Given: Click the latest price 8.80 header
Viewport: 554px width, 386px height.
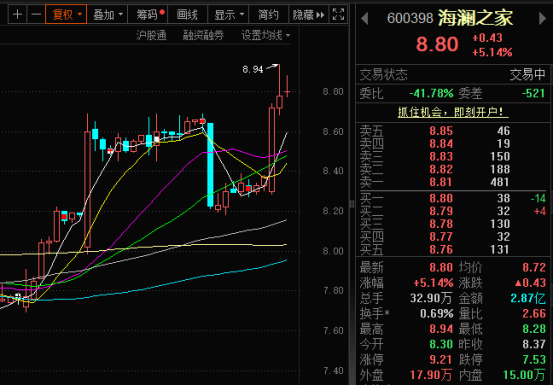Looking at the screenshot, I should [437, 44].
